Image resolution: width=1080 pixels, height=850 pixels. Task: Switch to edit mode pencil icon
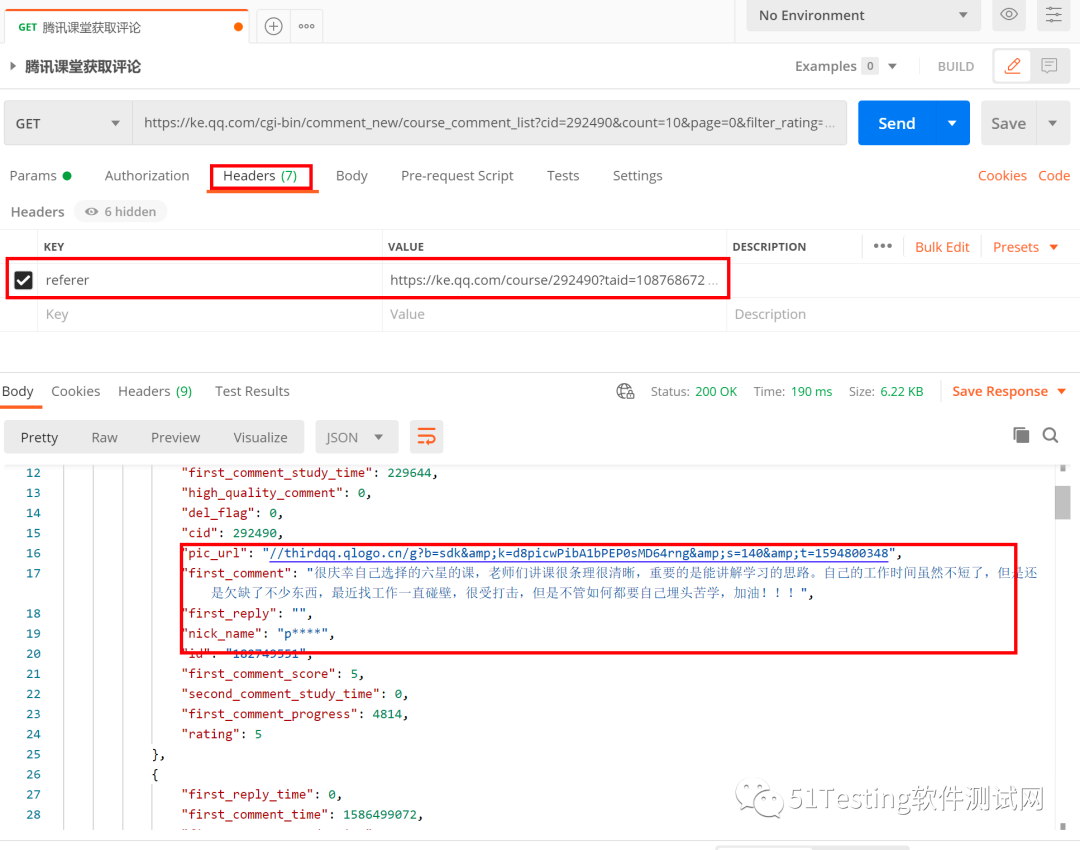click(x=1013, y=66)
